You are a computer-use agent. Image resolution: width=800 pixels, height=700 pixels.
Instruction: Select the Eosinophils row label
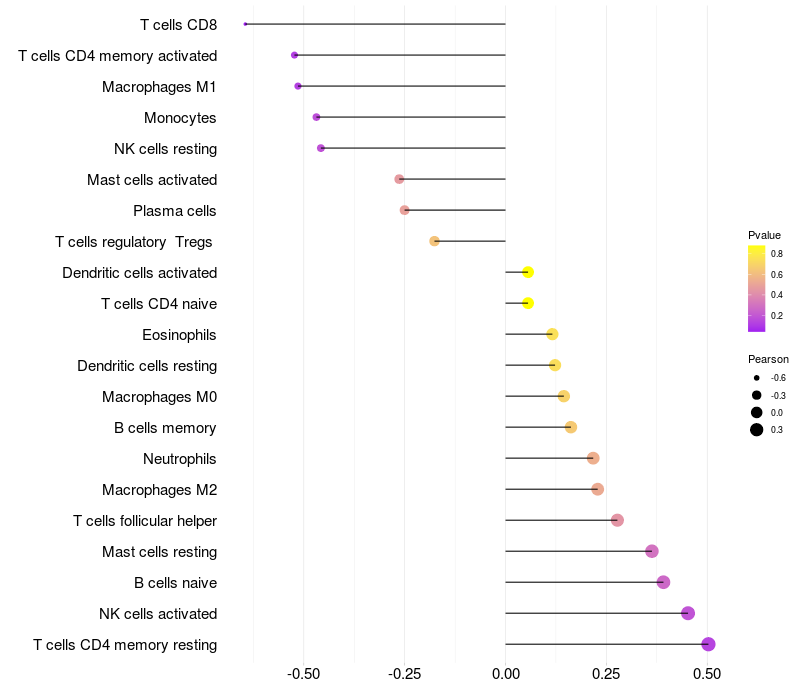179,334
